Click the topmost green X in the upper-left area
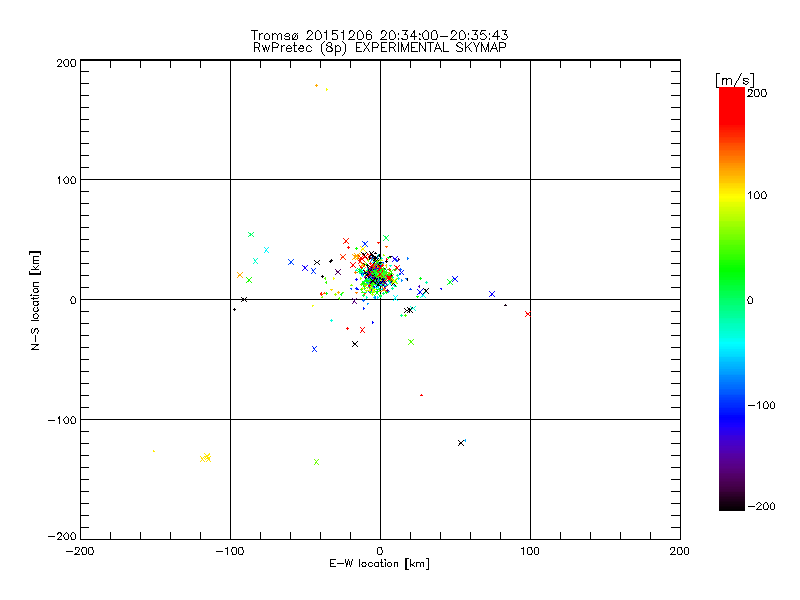This screenshot has width=800, height=600. coord(251,234)
